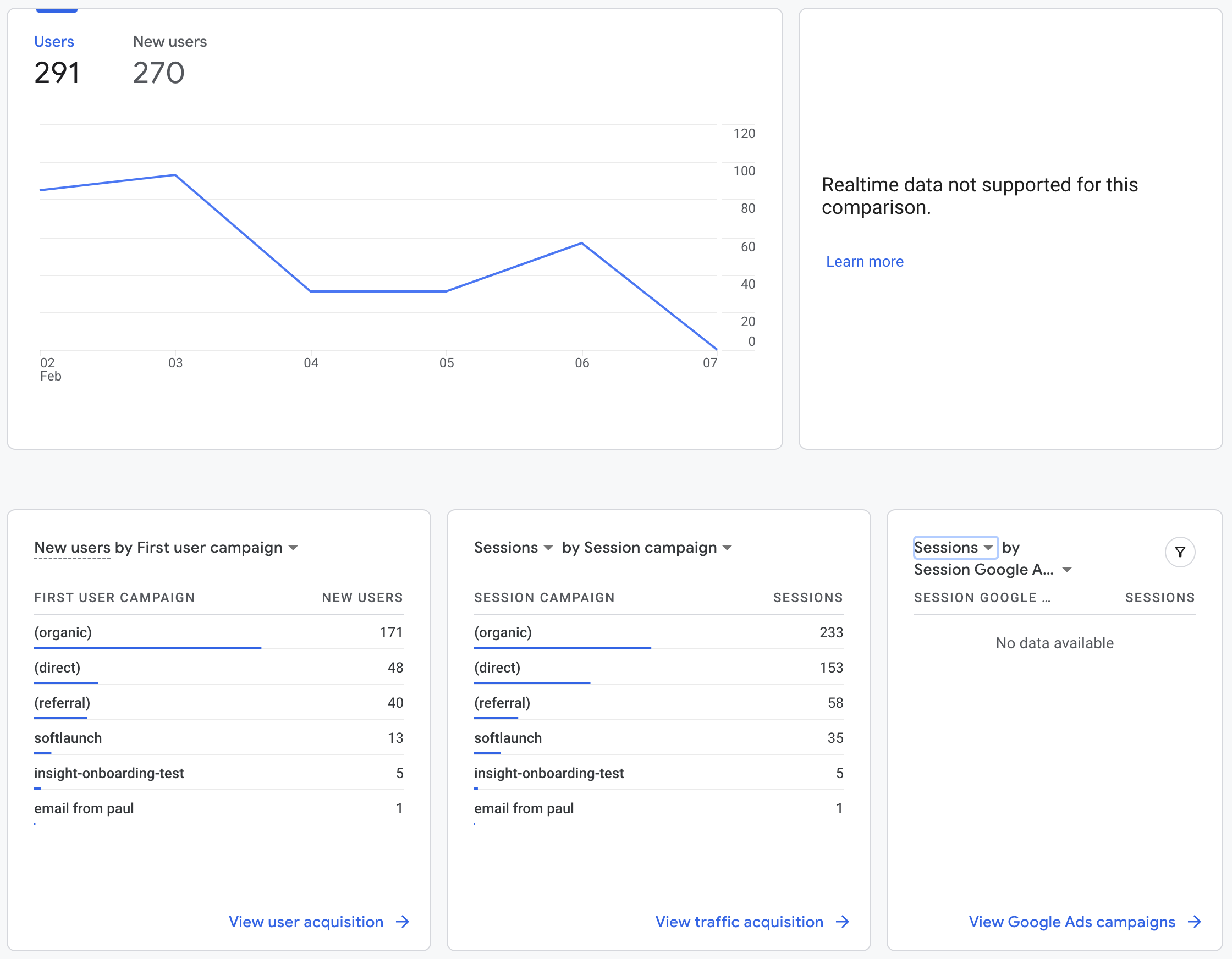
Task: Open the Learn more link
Action: 865,262
